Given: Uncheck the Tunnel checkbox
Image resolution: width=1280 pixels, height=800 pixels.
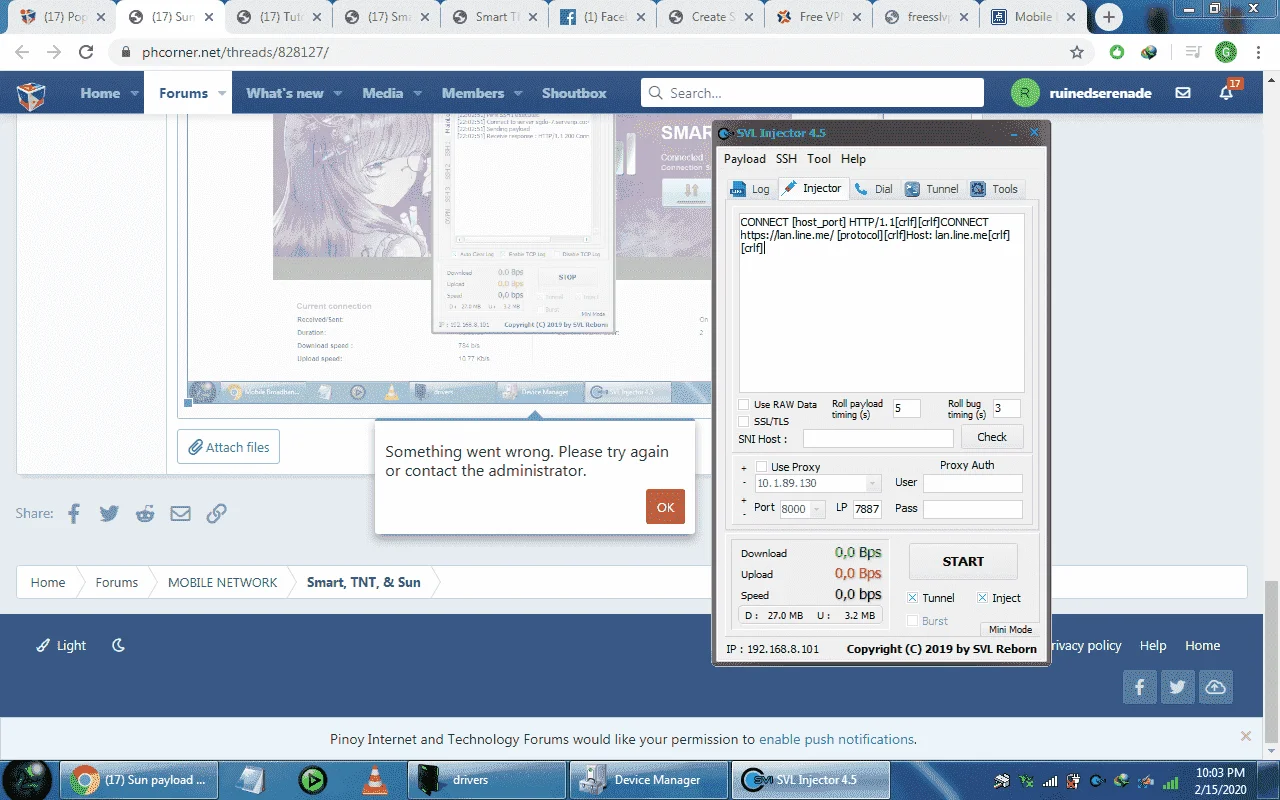Looking at the screenshot, I should click(912, 598).
